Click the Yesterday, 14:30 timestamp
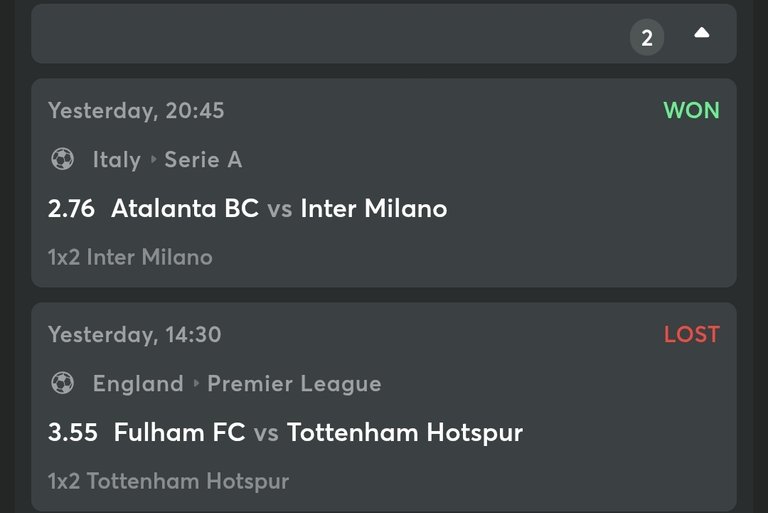The width and height of the screenshot is (768, 513). click(135, 335)
